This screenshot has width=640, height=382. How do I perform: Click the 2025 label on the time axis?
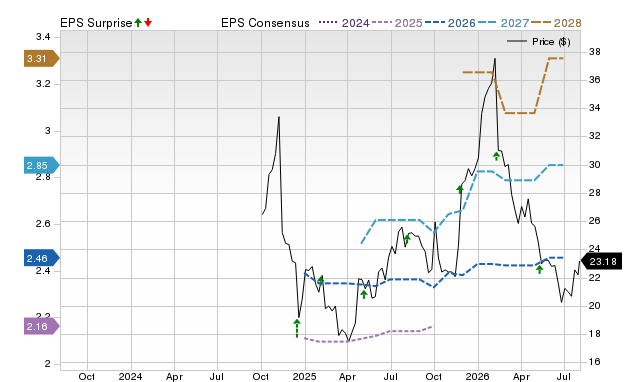pyautogui.click(x=304, y=377)
